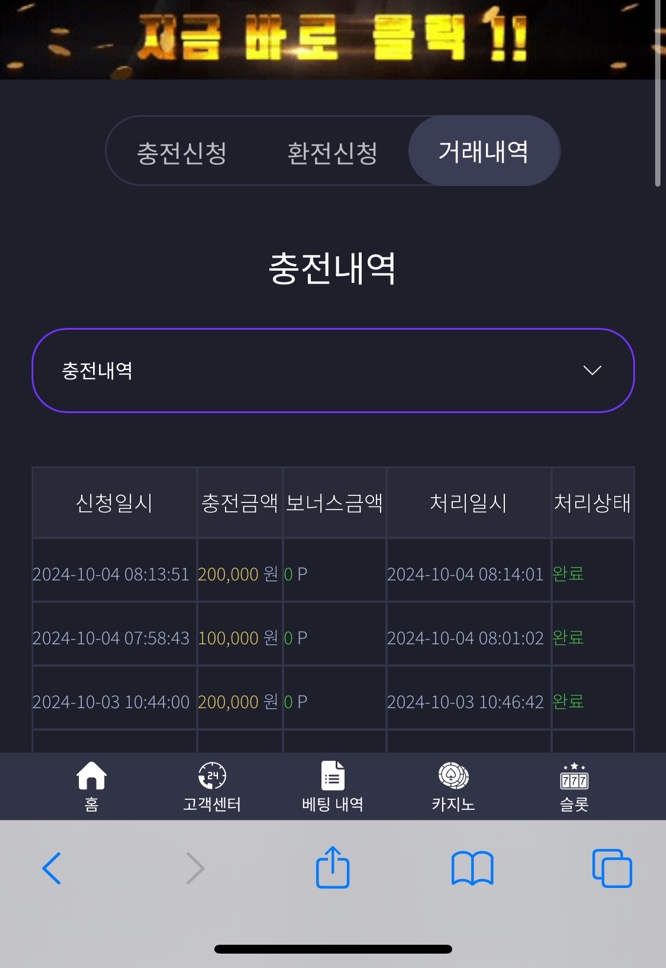Go to the 카지노 chips icon

[x=453, y=776]
